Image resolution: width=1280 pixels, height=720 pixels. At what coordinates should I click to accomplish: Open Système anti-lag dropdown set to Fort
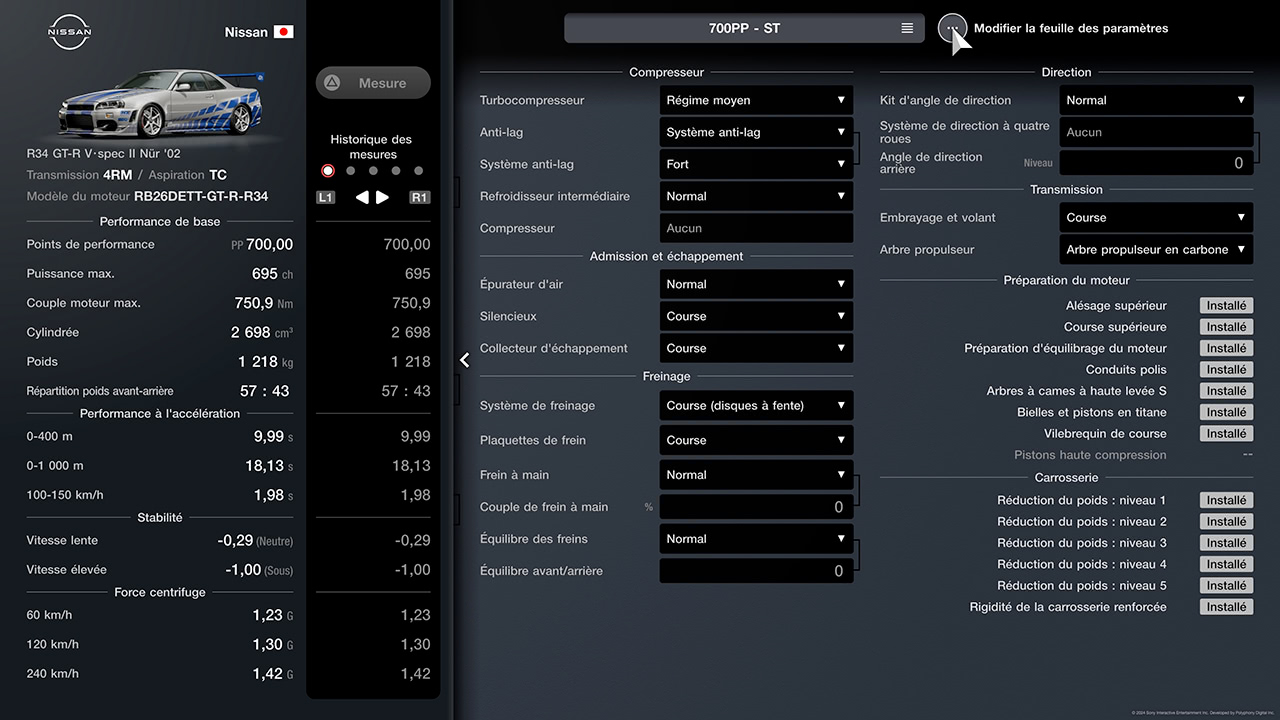[756, 164]
